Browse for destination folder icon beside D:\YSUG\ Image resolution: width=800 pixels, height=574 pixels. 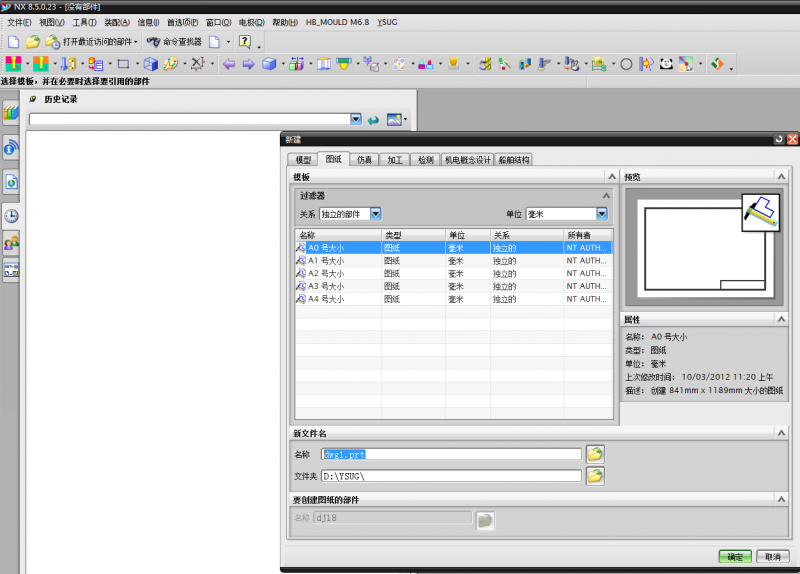point(595,476)
